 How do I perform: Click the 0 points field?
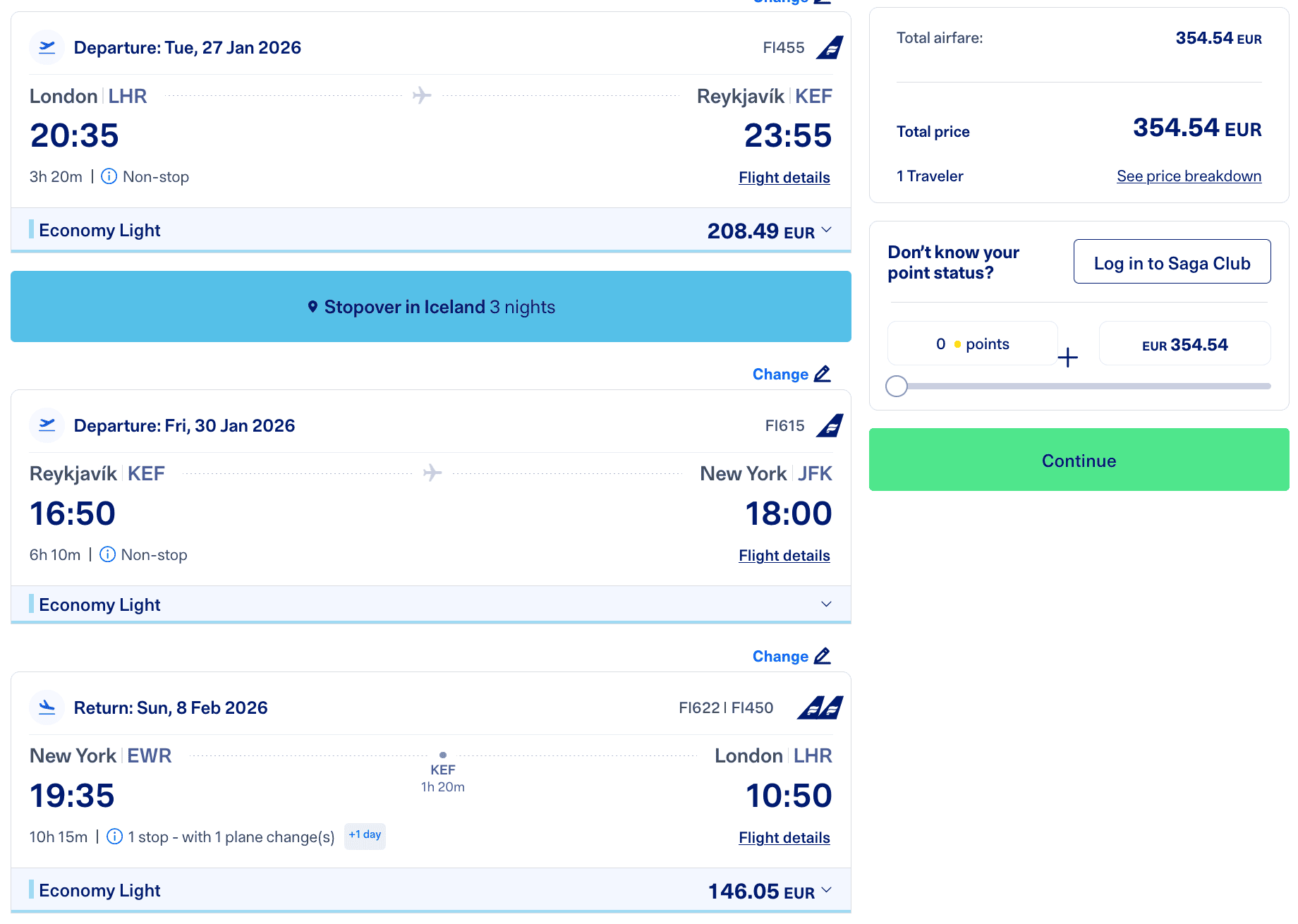972,344
